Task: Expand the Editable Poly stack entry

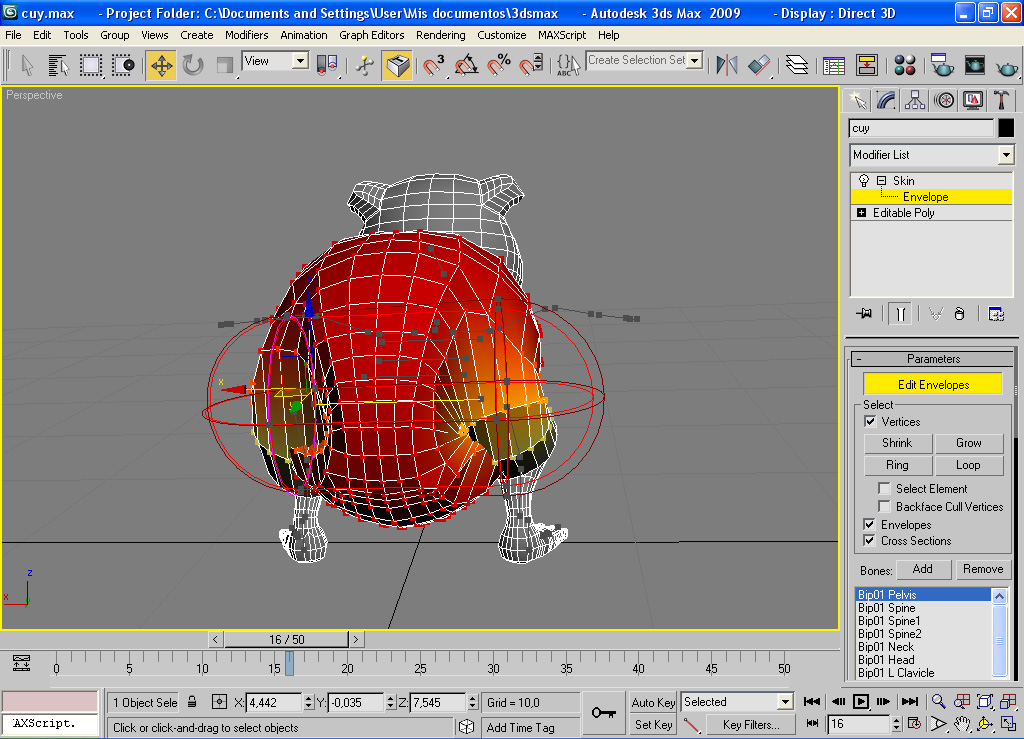Action: [861, 213]
